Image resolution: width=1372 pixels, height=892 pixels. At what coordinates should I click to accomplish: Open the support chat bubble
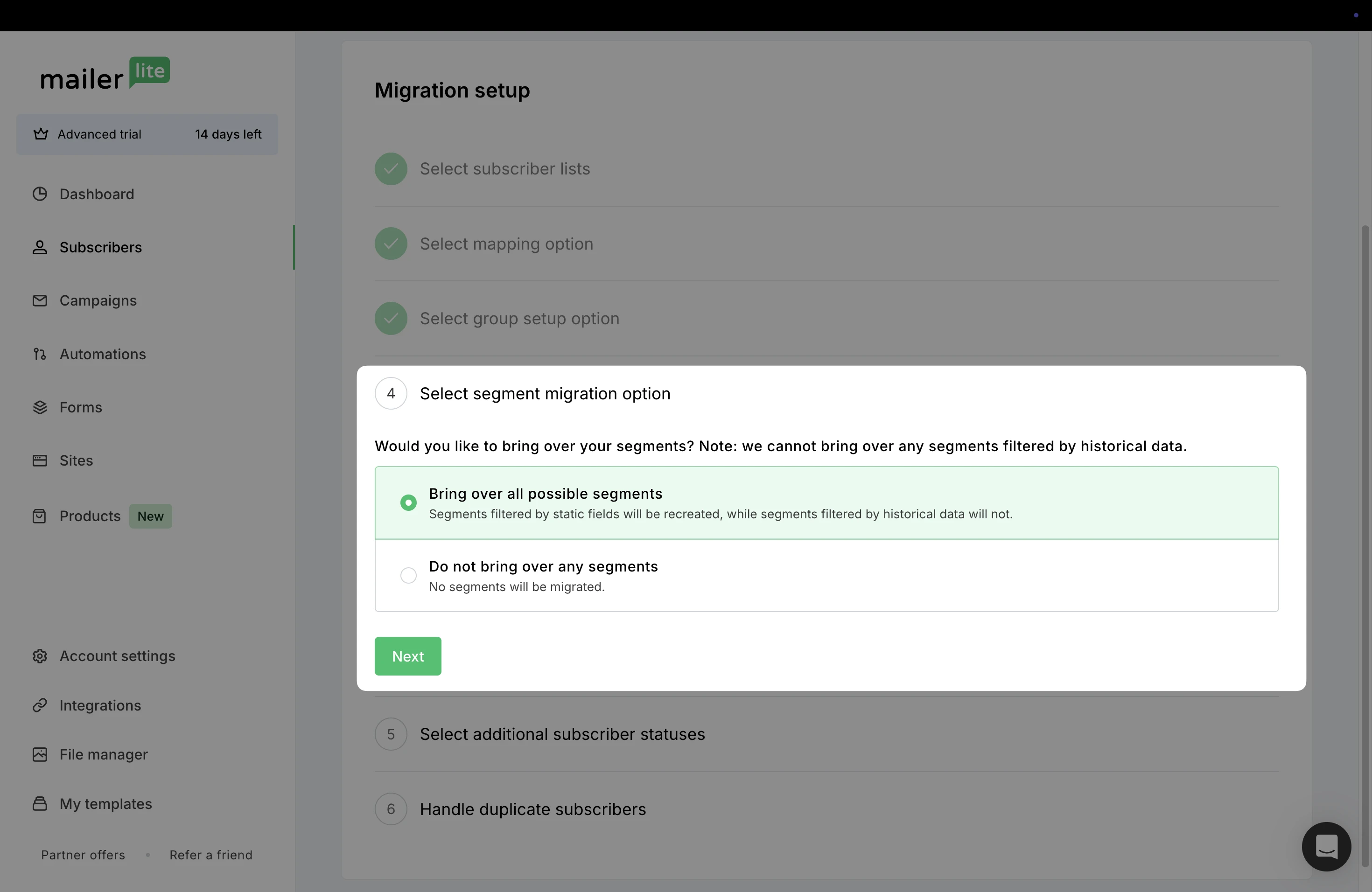pyautogui.click(x=1326, y=846)
